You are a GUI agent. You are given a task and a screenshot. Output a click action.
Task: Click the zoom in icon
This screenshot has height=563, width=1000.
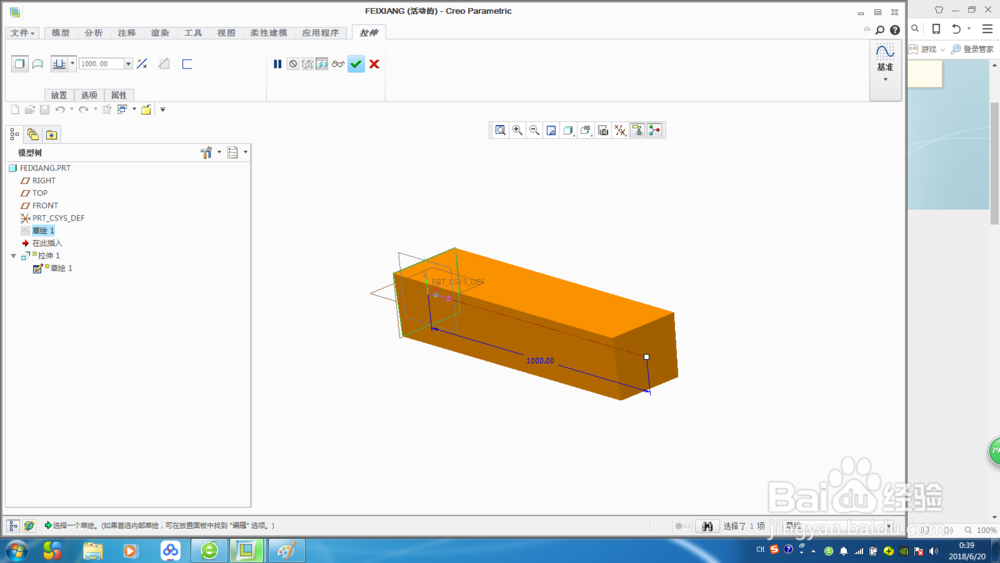coord(517,130)
